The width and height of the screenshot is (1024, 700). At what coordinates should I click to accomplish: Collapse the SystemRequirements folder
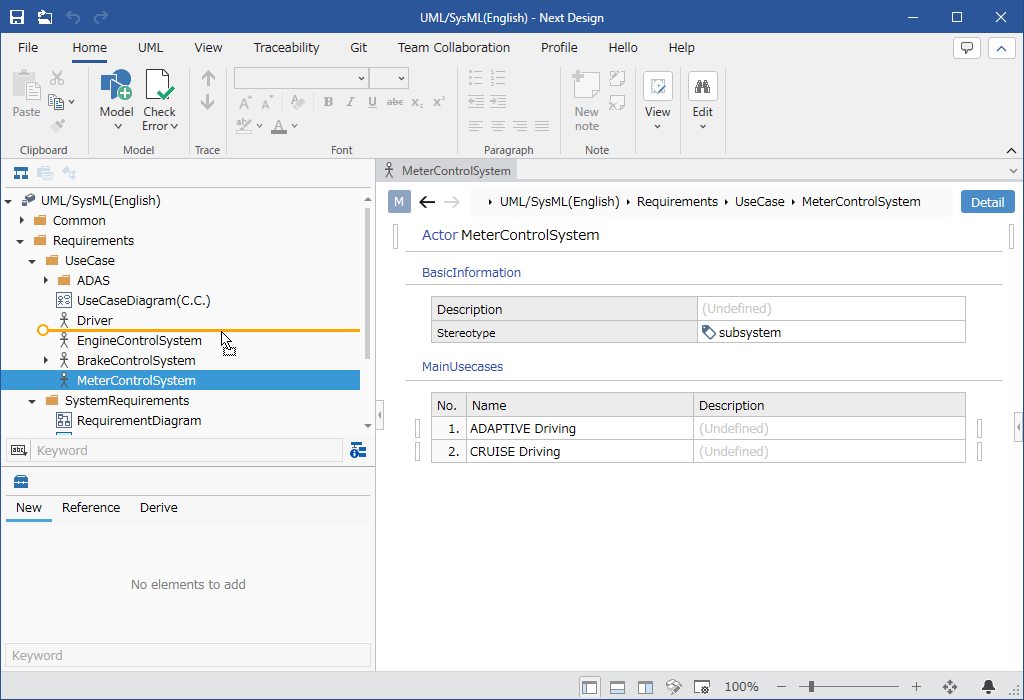click(32, 401)
